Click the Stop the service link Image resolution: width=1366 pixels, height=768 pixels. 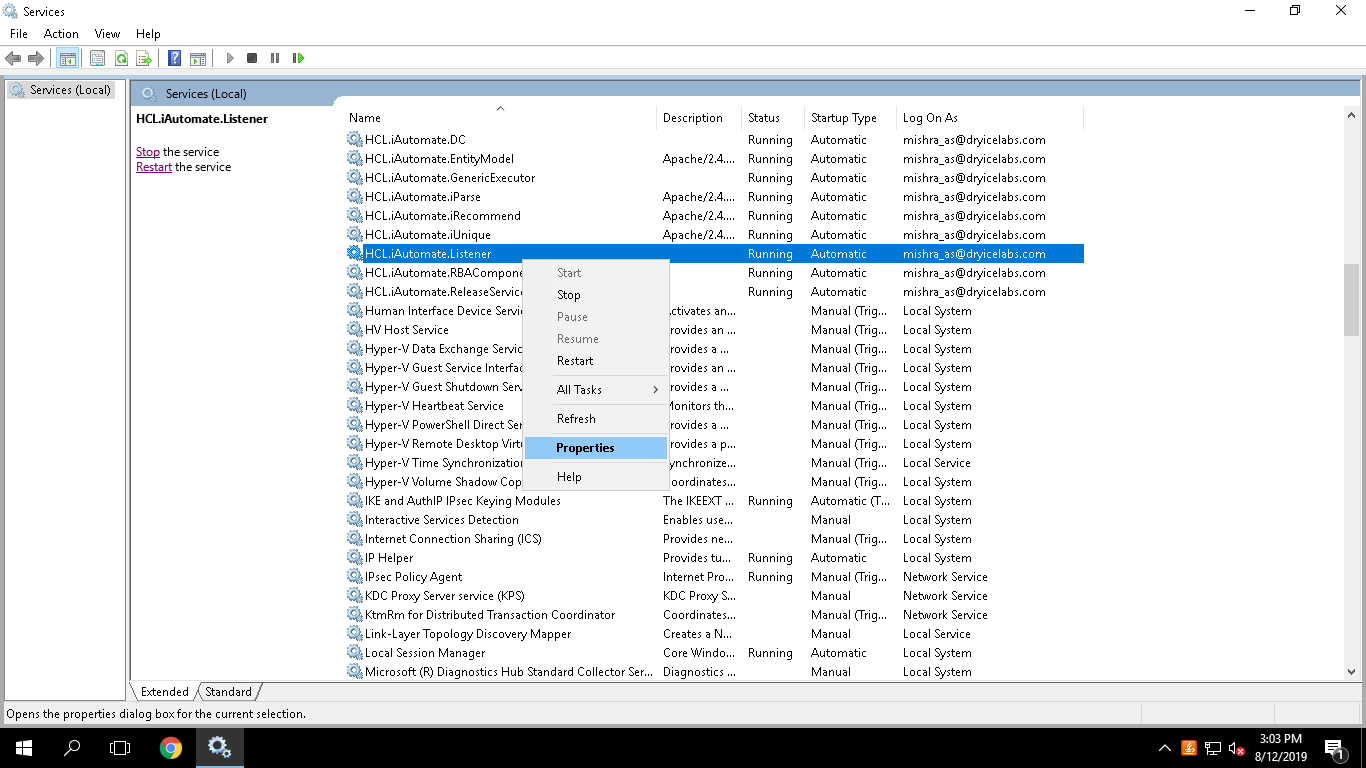pyautogui.click(x=147, y=152)
